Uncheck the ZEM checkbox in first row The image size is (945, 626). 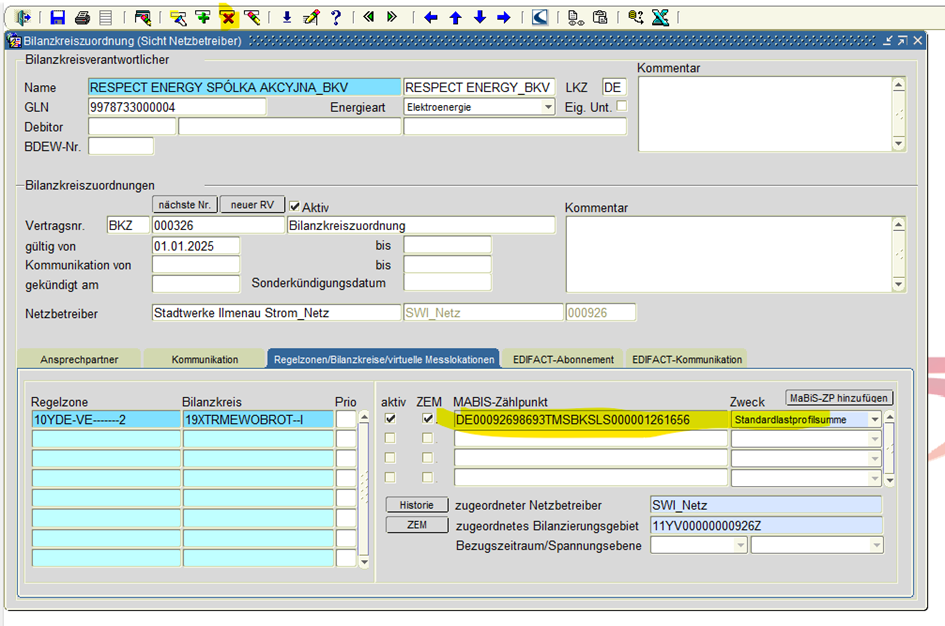(x=428, y=419)
